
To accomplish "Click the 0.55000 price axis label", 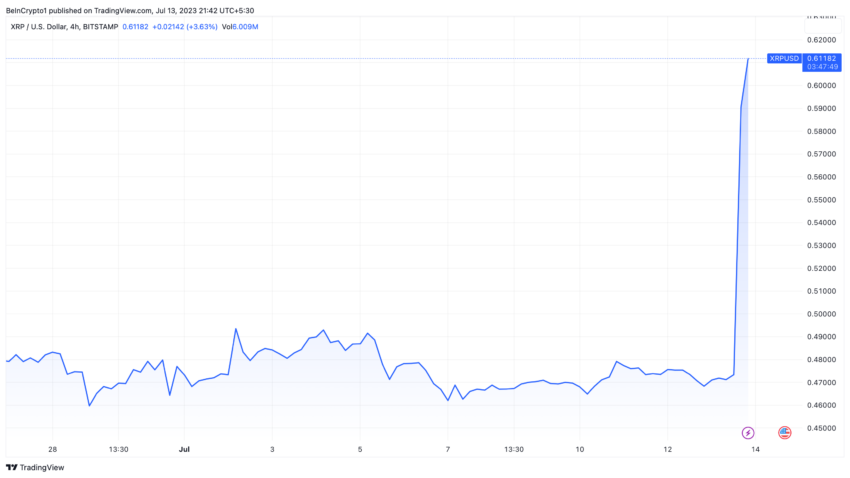I will point(819,199).
